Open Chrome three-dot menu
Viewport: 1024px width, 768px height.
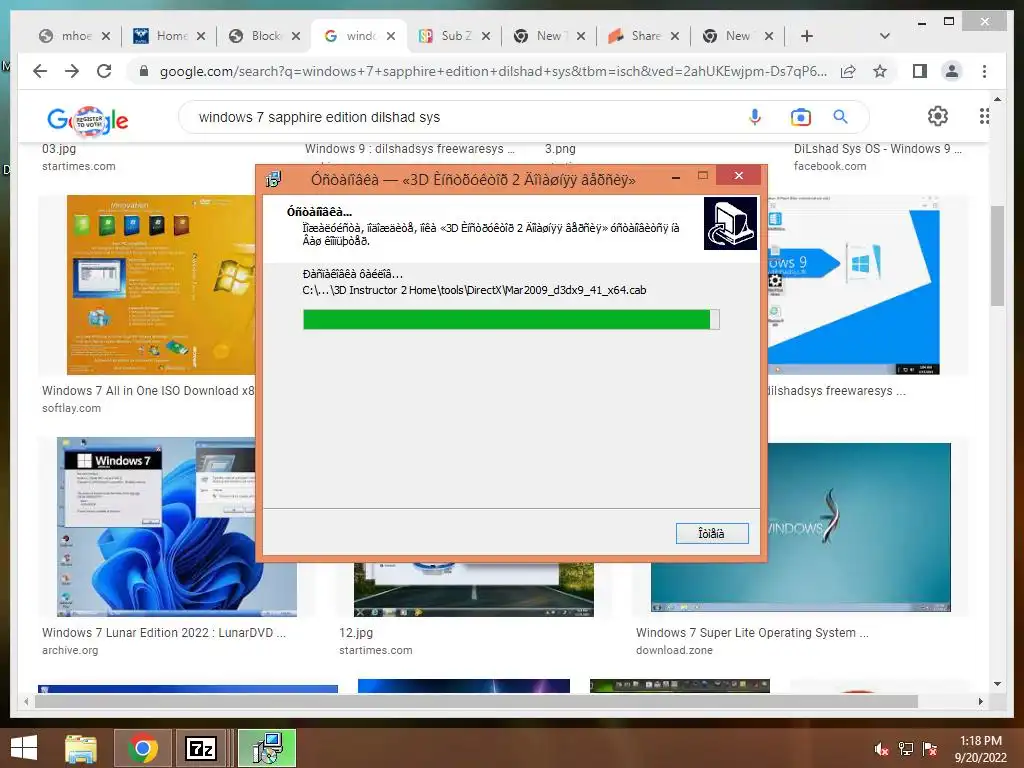(984, 71)
